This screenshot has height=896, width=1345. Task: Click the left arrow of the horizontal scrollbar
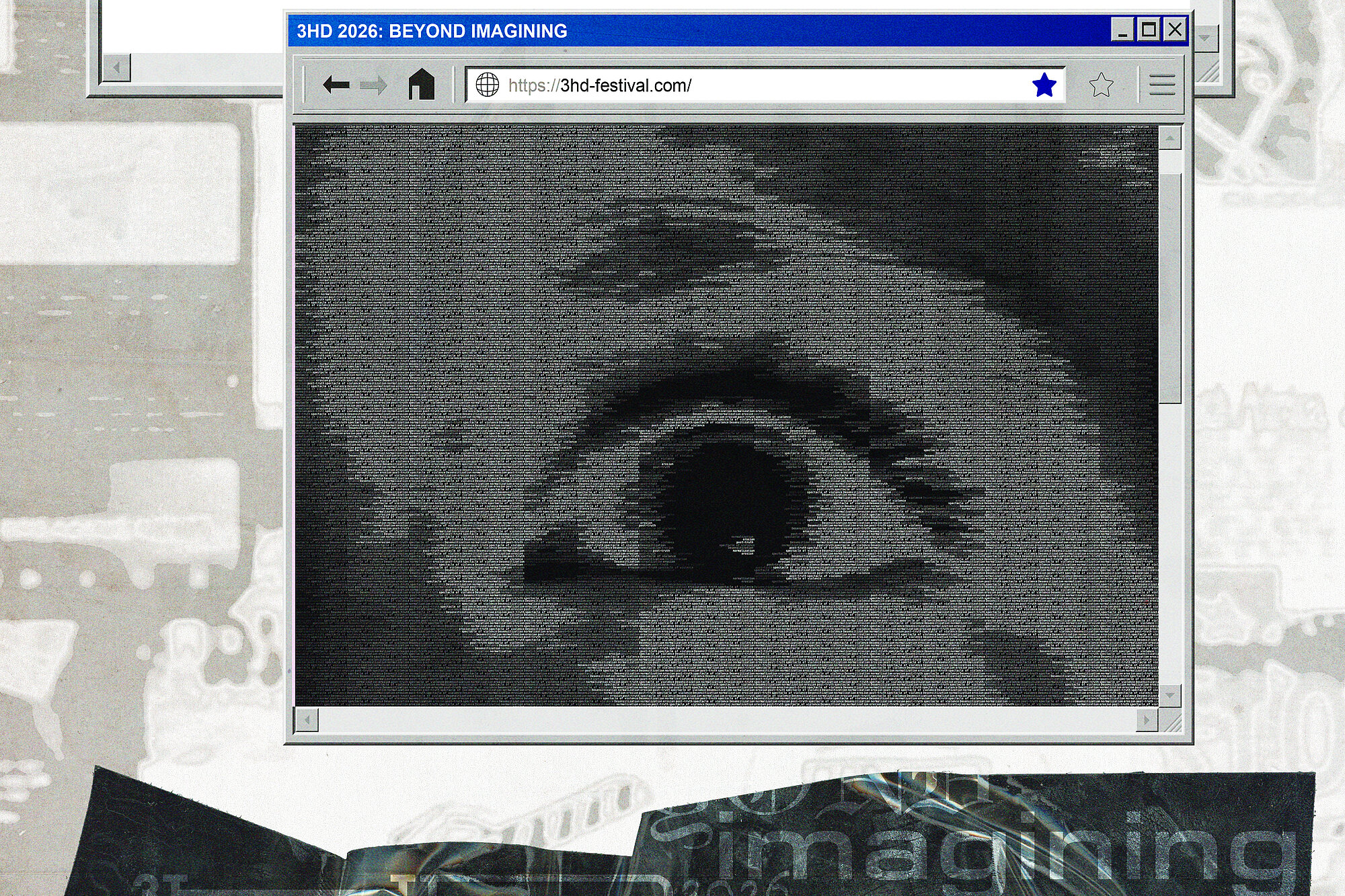[x=307, y=721]
